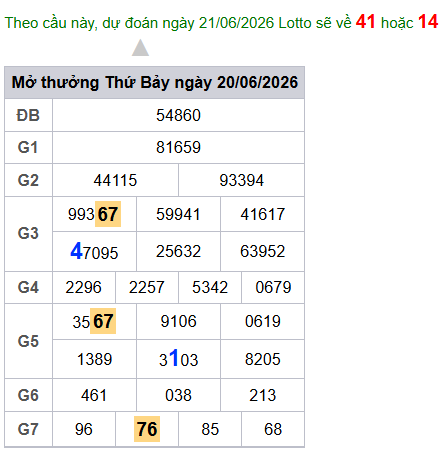Select G6 result 038
This screenshot has height=452, width=442.
[178, 395]
